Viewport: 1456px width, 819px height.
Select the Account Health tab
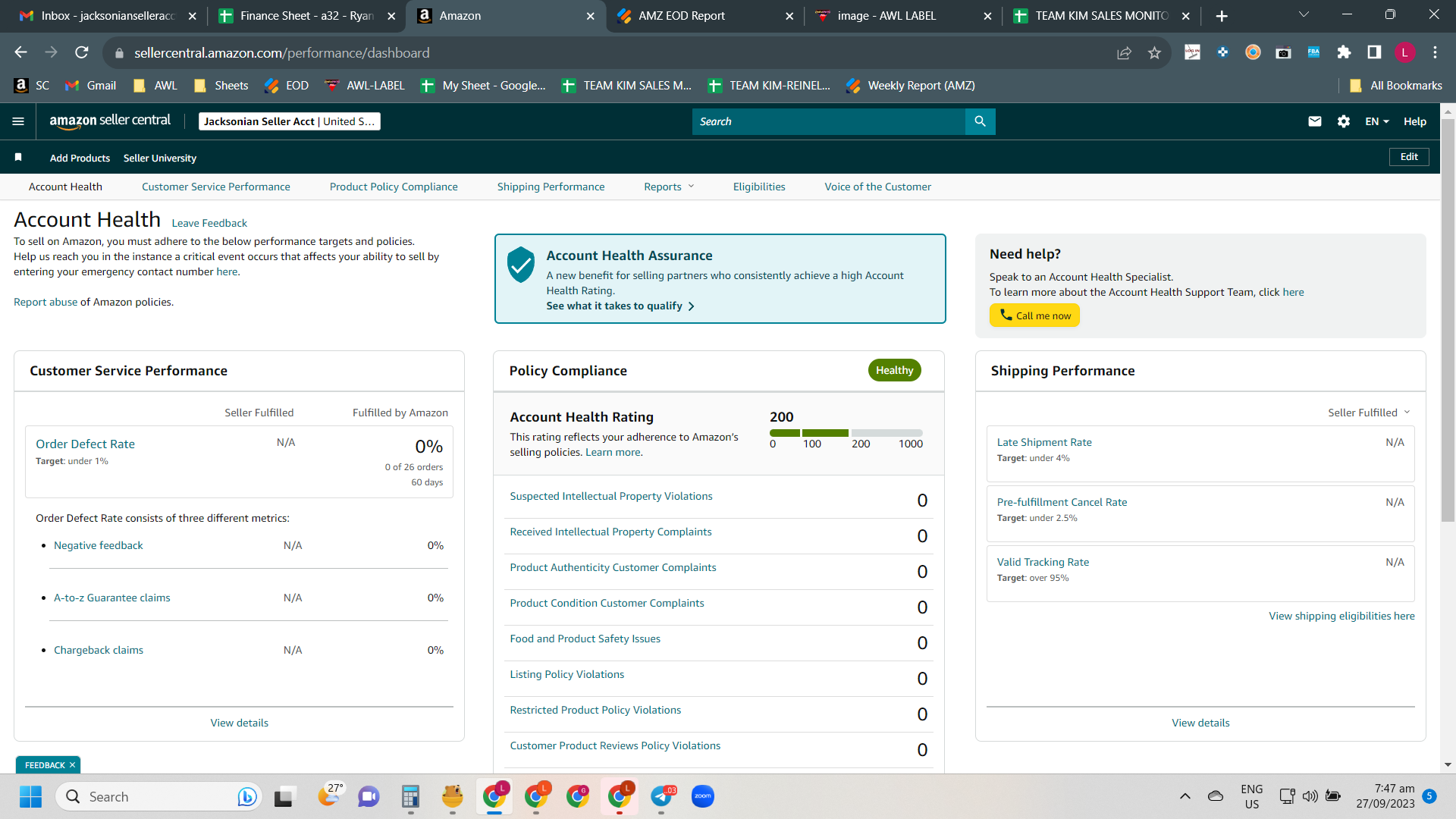(x=65, y=187)
